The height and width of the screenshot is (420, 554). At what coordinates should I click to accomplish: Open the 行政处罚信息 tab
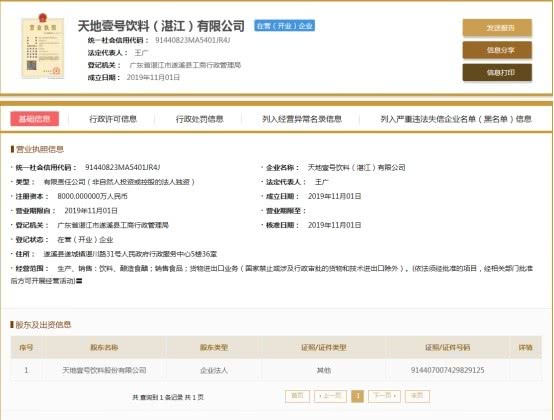pos(200,119)
